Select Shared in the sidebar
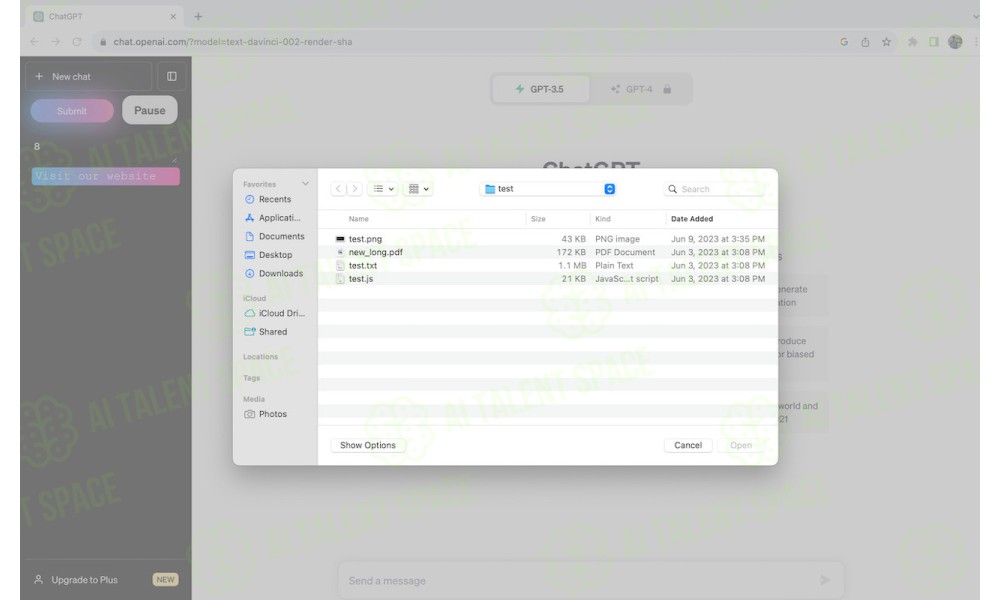Screen dimensions: 1000x600 coord(275,332)
